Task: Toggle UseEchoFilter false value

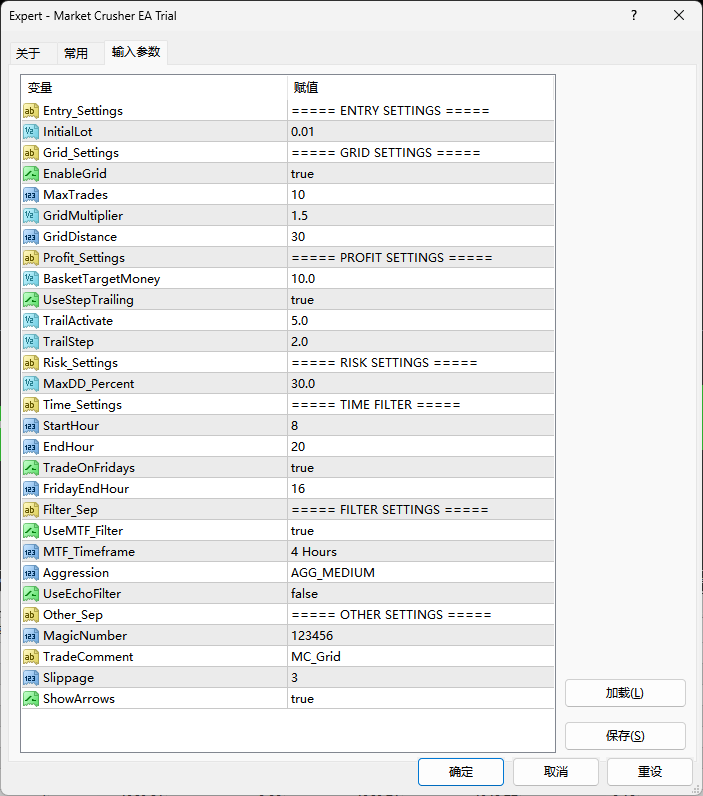Action: tap(420, 594)
